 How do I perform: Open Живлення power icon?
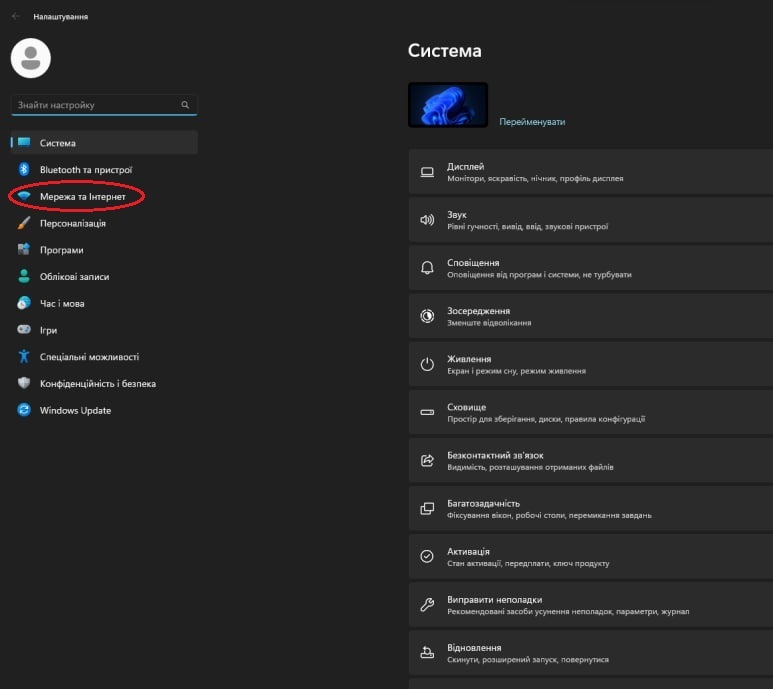click(x=427, y=364)
